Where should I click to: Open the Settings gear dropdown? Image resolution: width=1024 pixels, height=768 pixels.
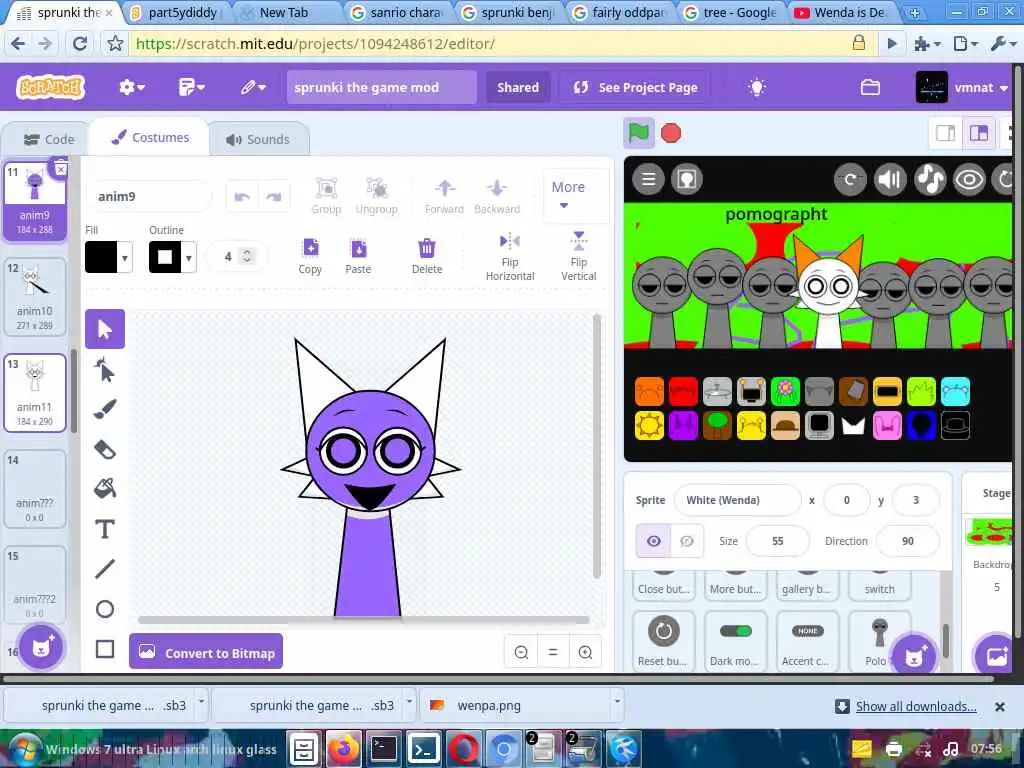coord(131,88)
